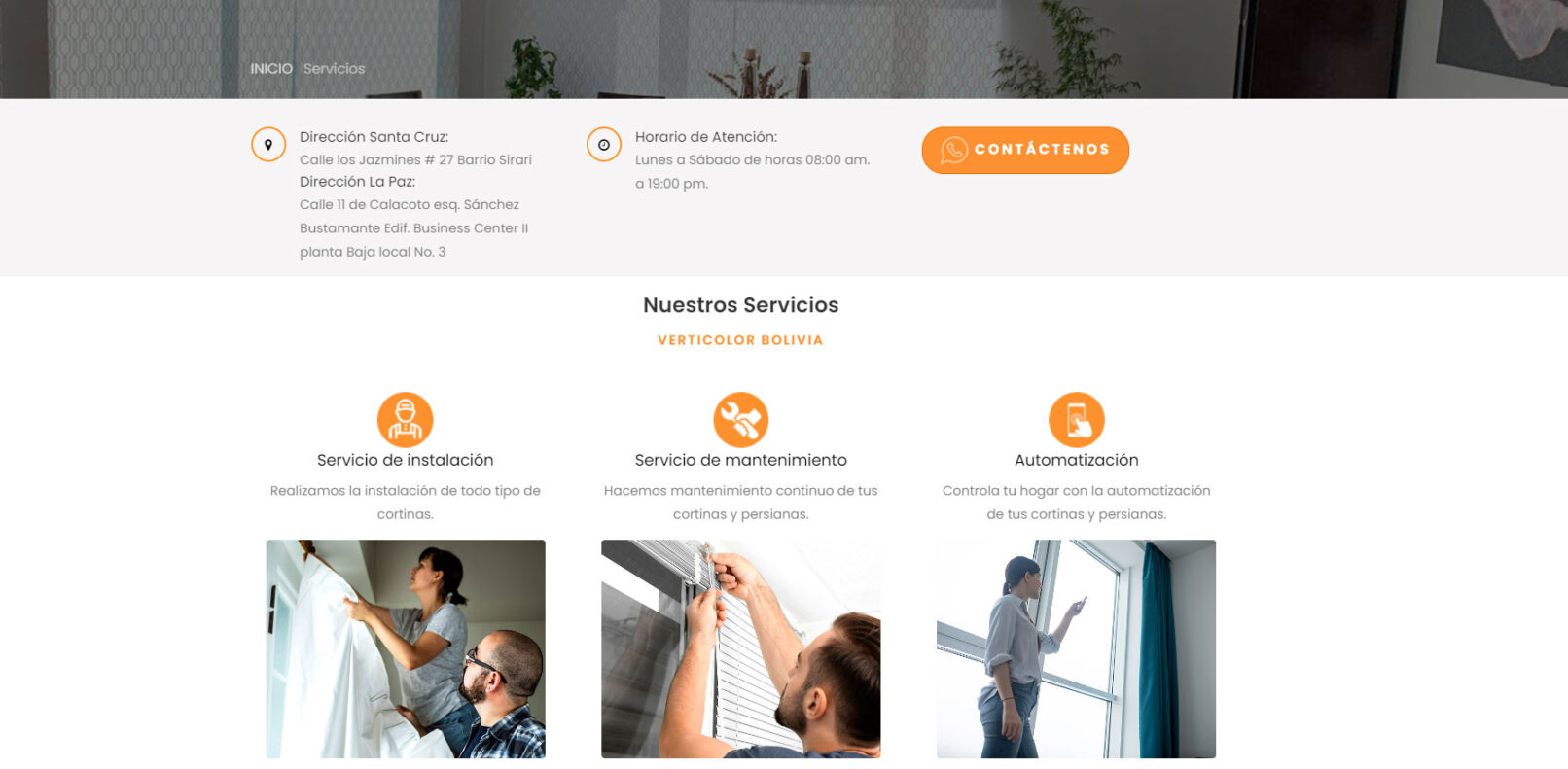Click the WhatsApp icon in the Contáctenos button
The height and width of the screenshot is (769, 1568).
coord(954,150)
